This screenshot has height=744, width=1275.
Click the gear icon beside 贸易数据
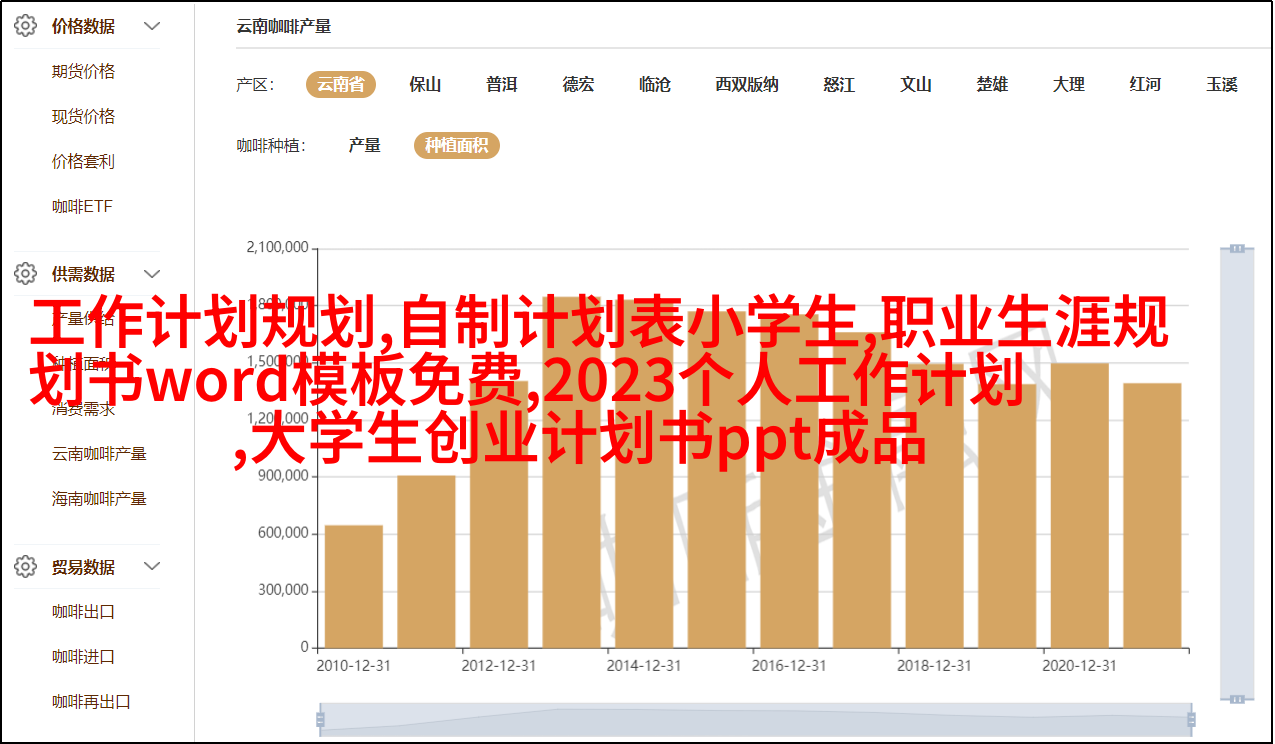coord(25,567)
